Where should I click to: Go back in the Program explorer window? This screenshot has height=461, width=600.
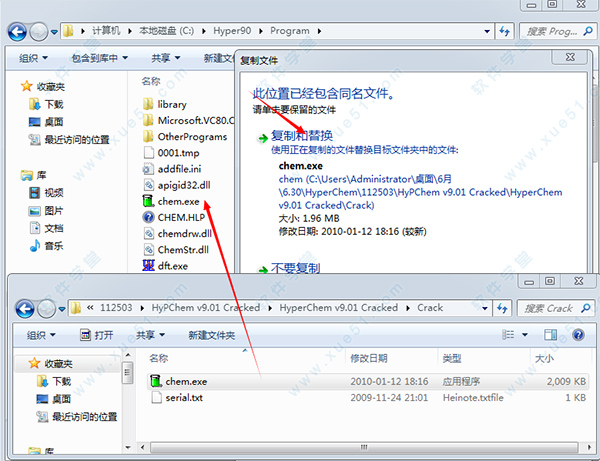17,31
